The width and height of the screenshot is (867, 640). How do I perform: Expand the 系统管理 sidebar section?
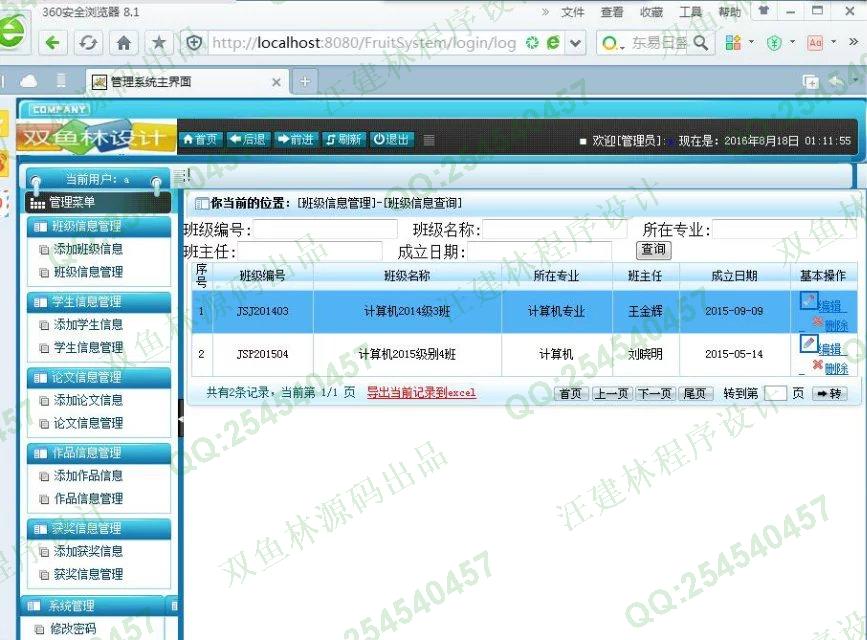click(90, 606)
